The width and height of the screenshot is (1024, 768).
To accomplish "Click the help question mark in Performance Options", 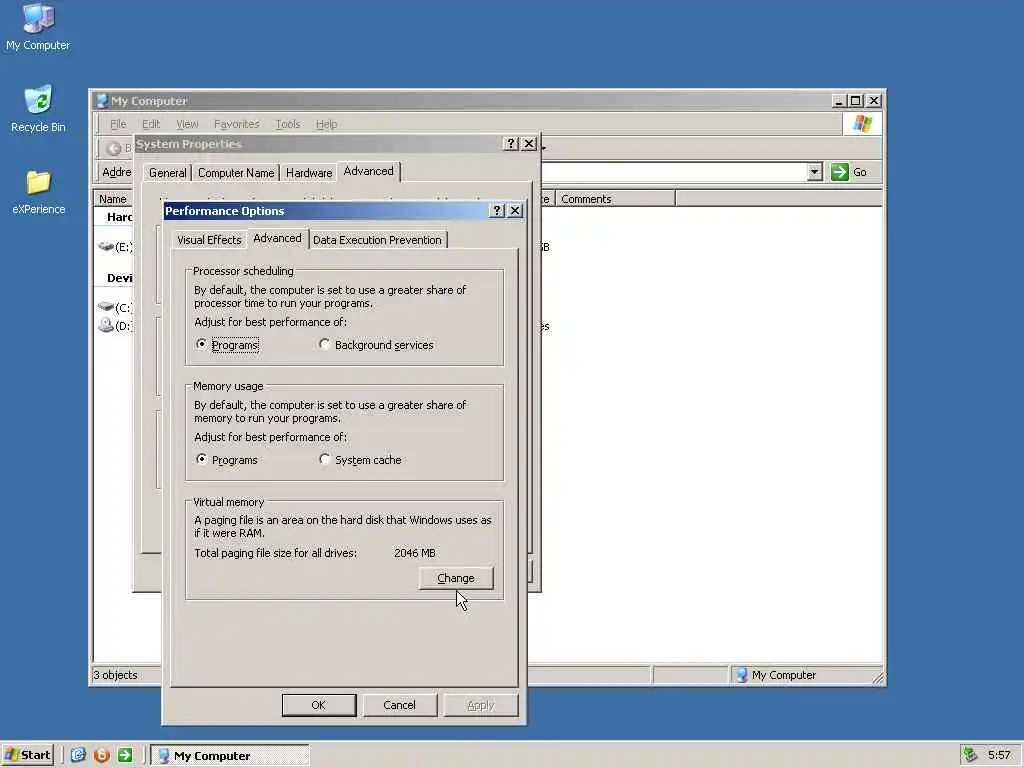I will [x=497, y=210].
